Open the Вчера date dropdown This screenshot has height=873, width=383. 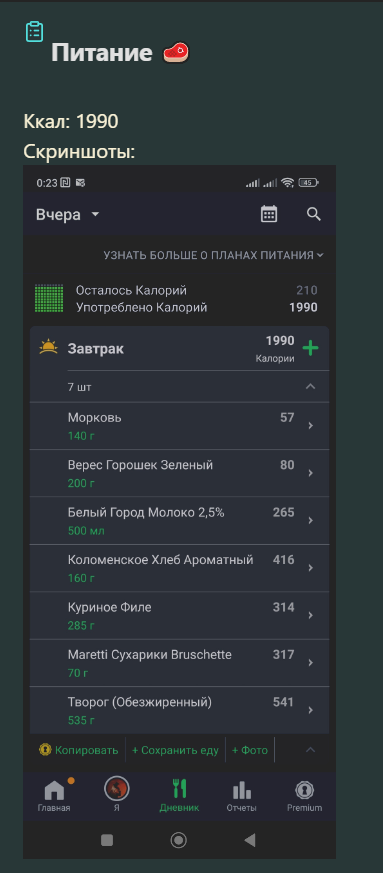click(67, 215)
